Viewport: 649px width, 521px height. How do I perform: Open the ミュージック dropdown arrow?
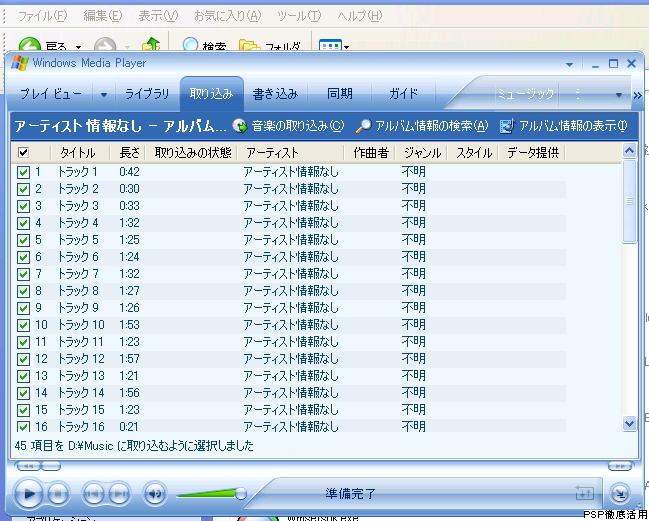pyautogui.click(x=619, y=95)
